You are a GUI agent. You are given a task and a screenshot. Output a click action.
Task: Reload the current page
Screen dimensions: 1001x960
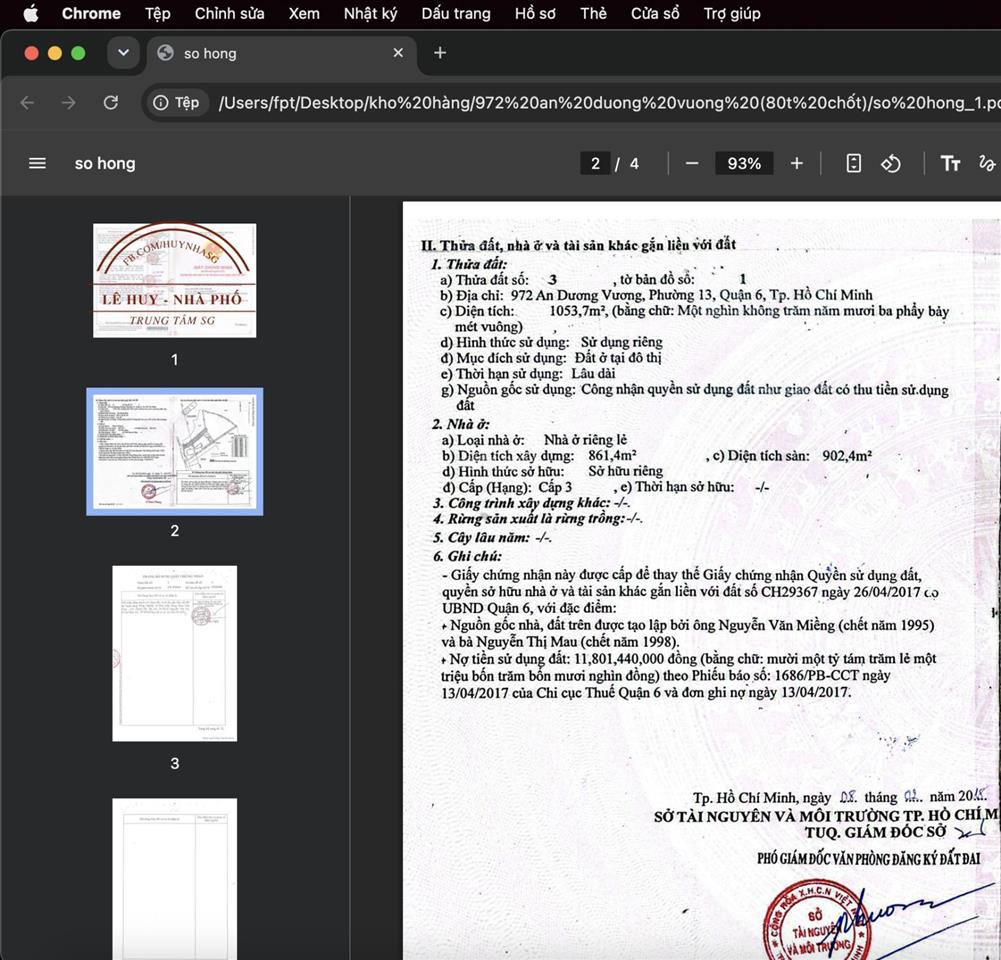[110, 102]
